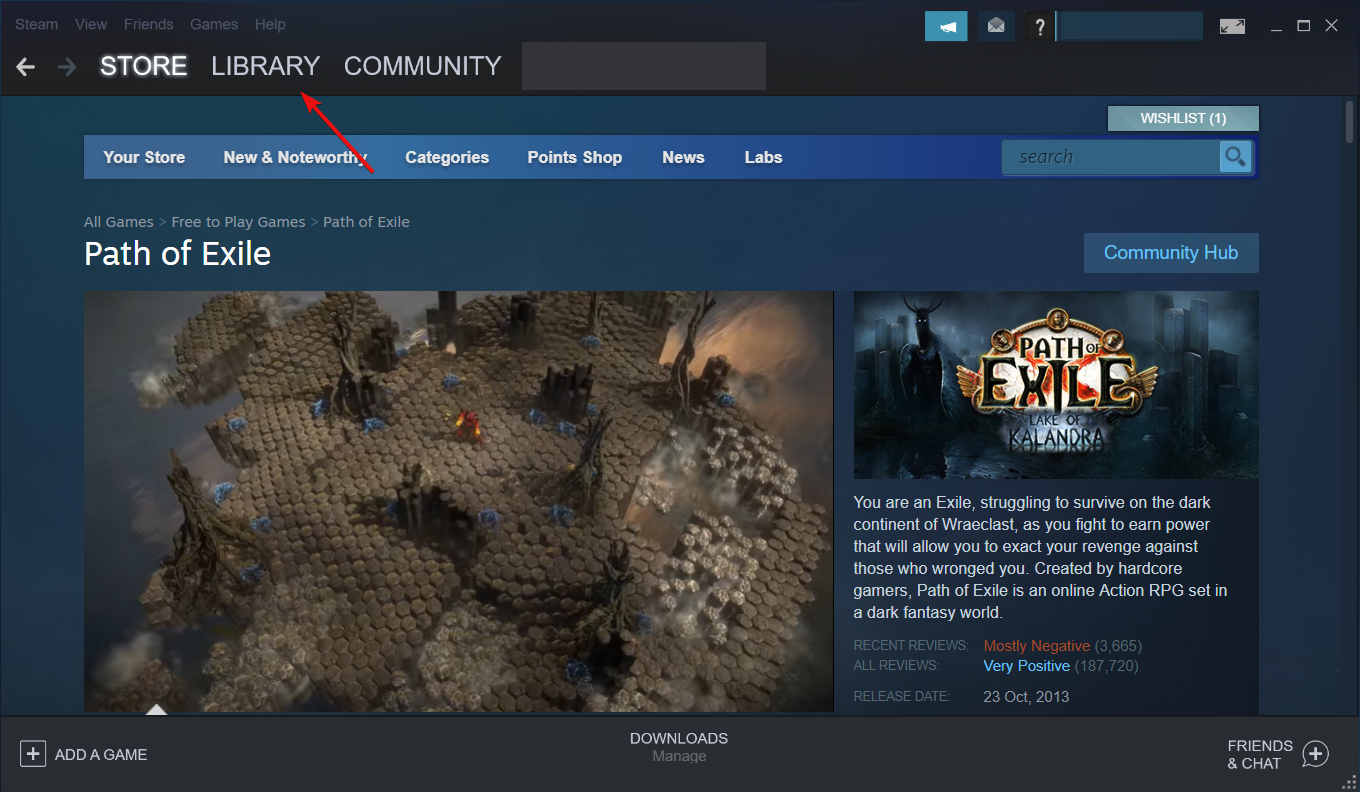
Task: Open the Steam menu
Action: coord(37,24)
